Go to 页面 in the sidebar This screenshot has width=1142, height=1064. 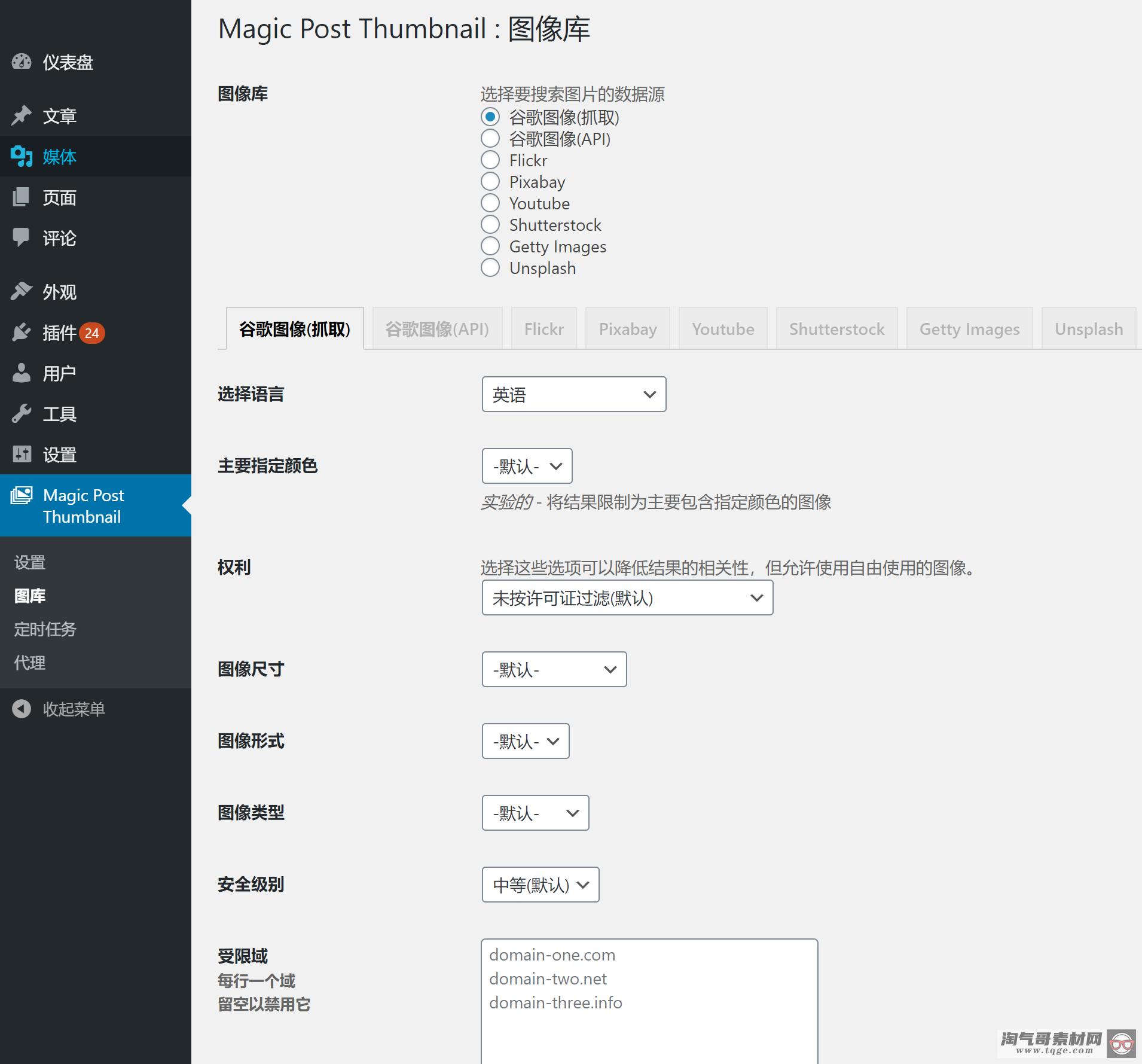pyautogui.click(x=96, y=197)
